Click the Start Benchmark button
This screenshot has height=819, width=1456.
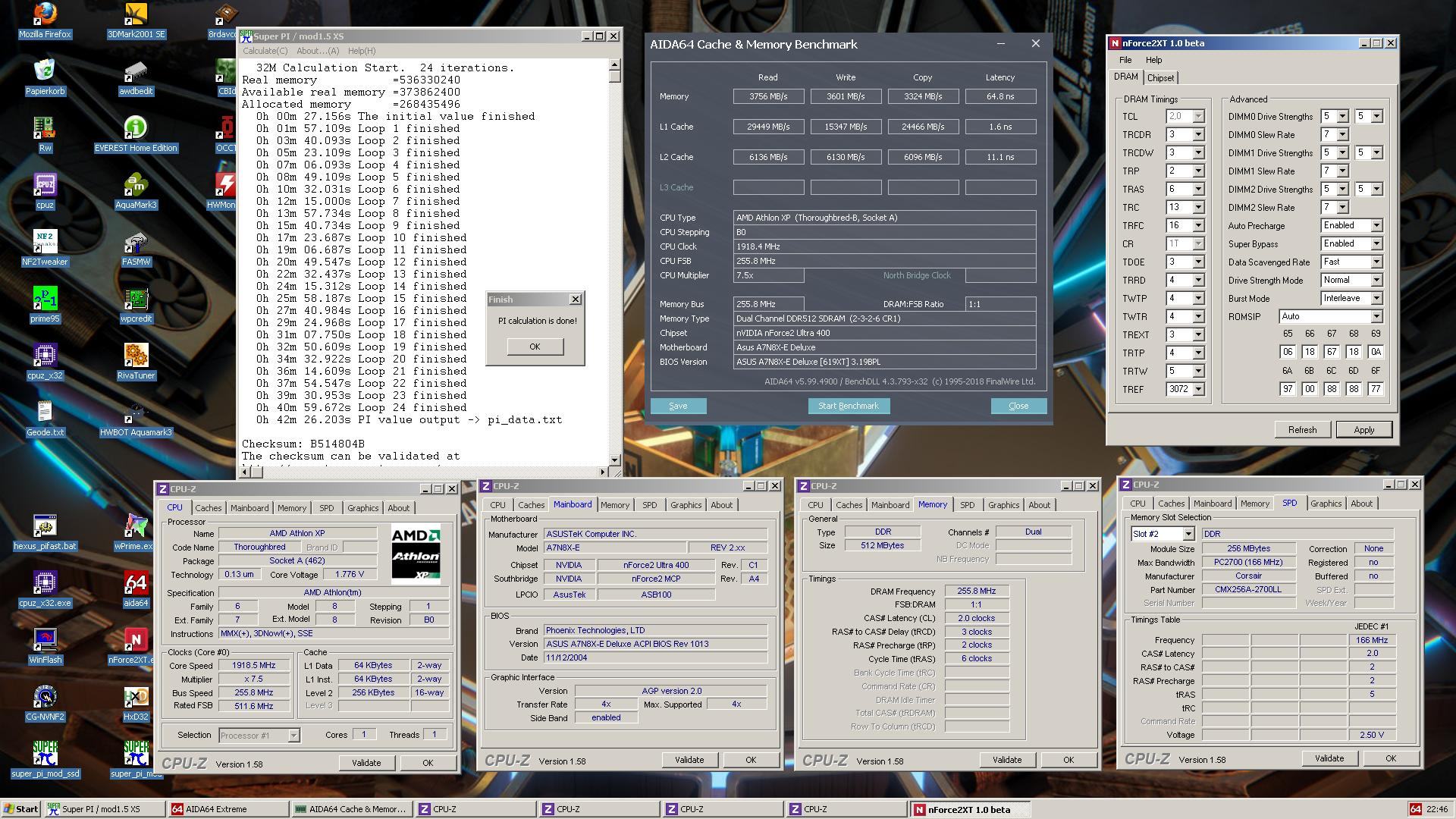coord(848,406)
